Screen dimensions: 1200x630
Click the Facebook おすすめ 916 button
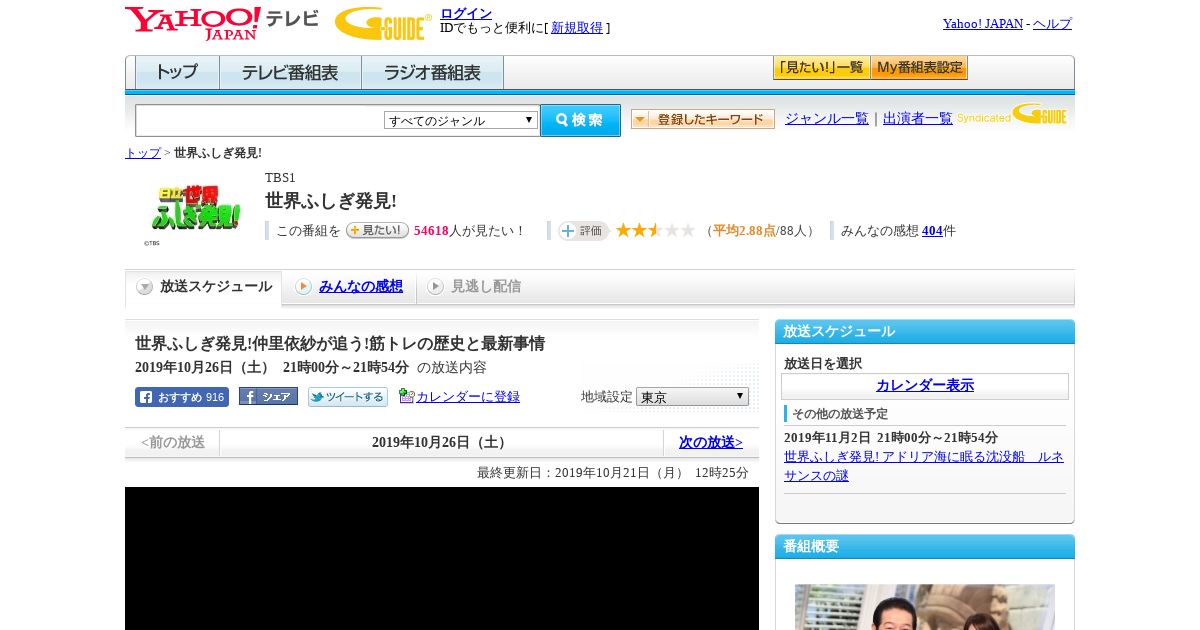click(182, 397)
